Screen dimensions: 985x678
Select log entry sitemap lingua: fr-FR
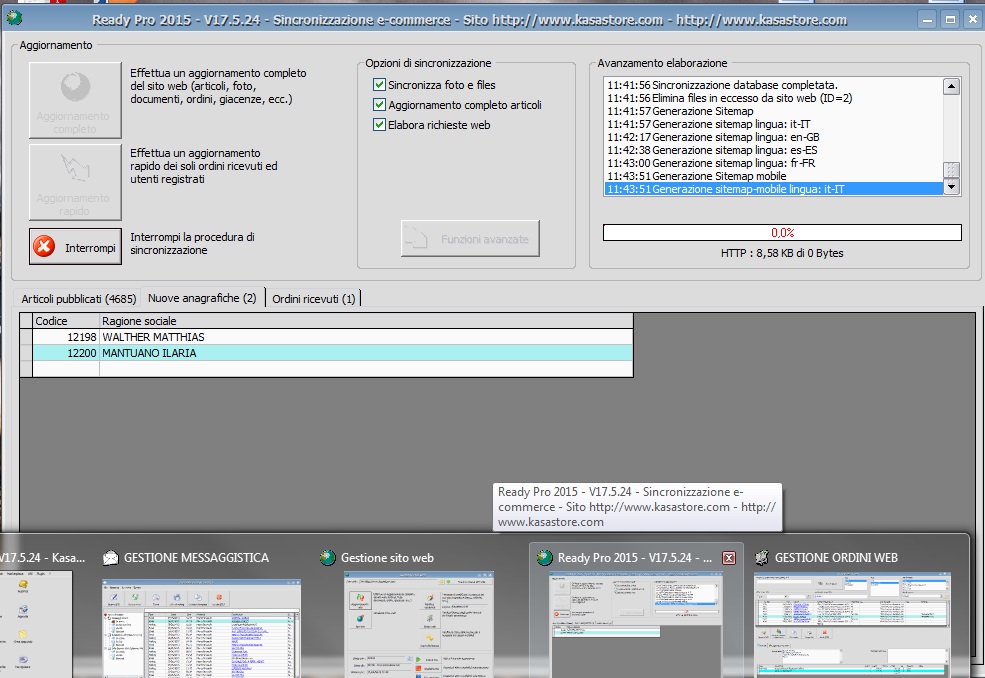click(x=774, y=163)
